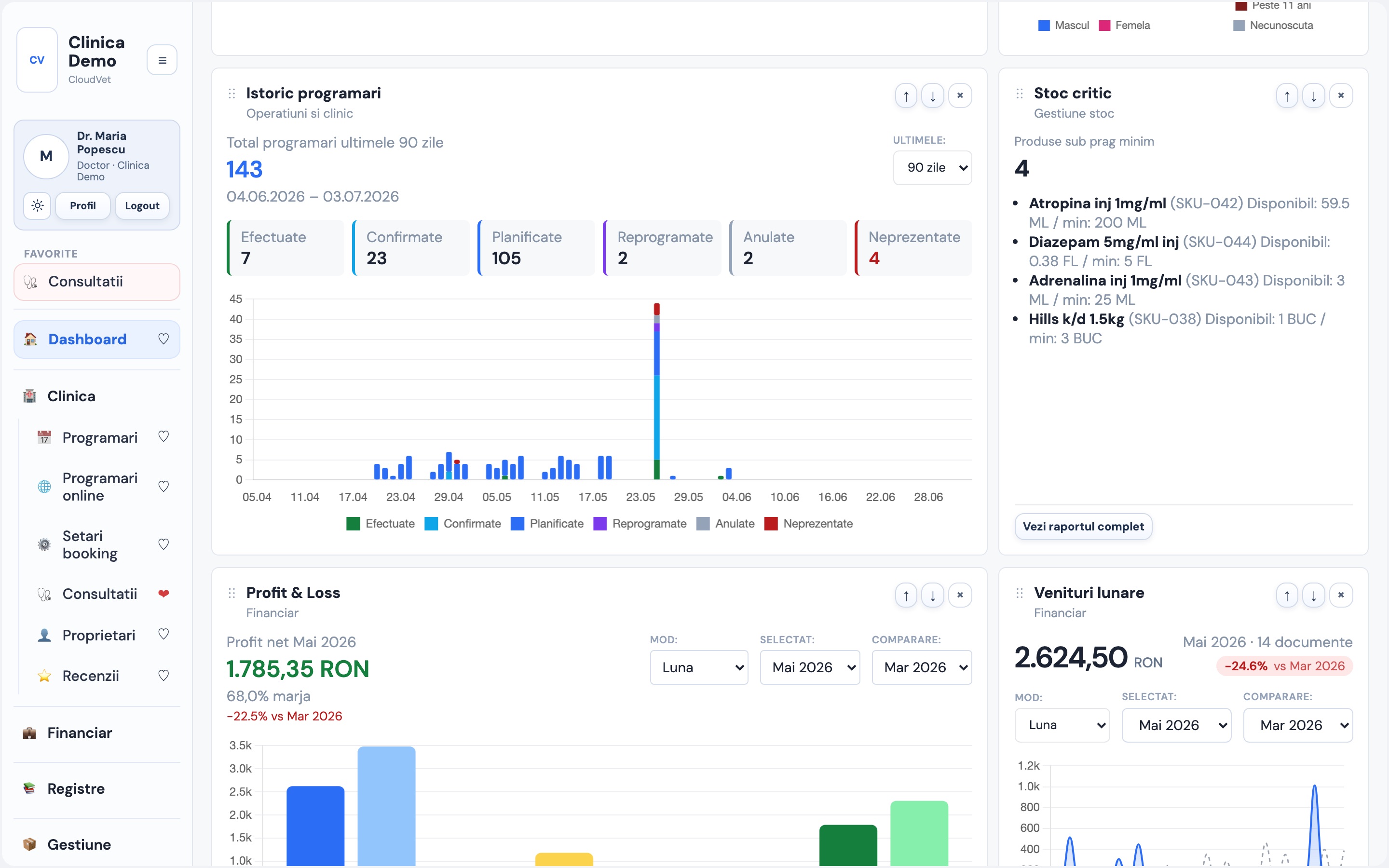Open Consultatii under Clinica section
The width and height of the screenshot is (1389, 868).
(100, 594)
